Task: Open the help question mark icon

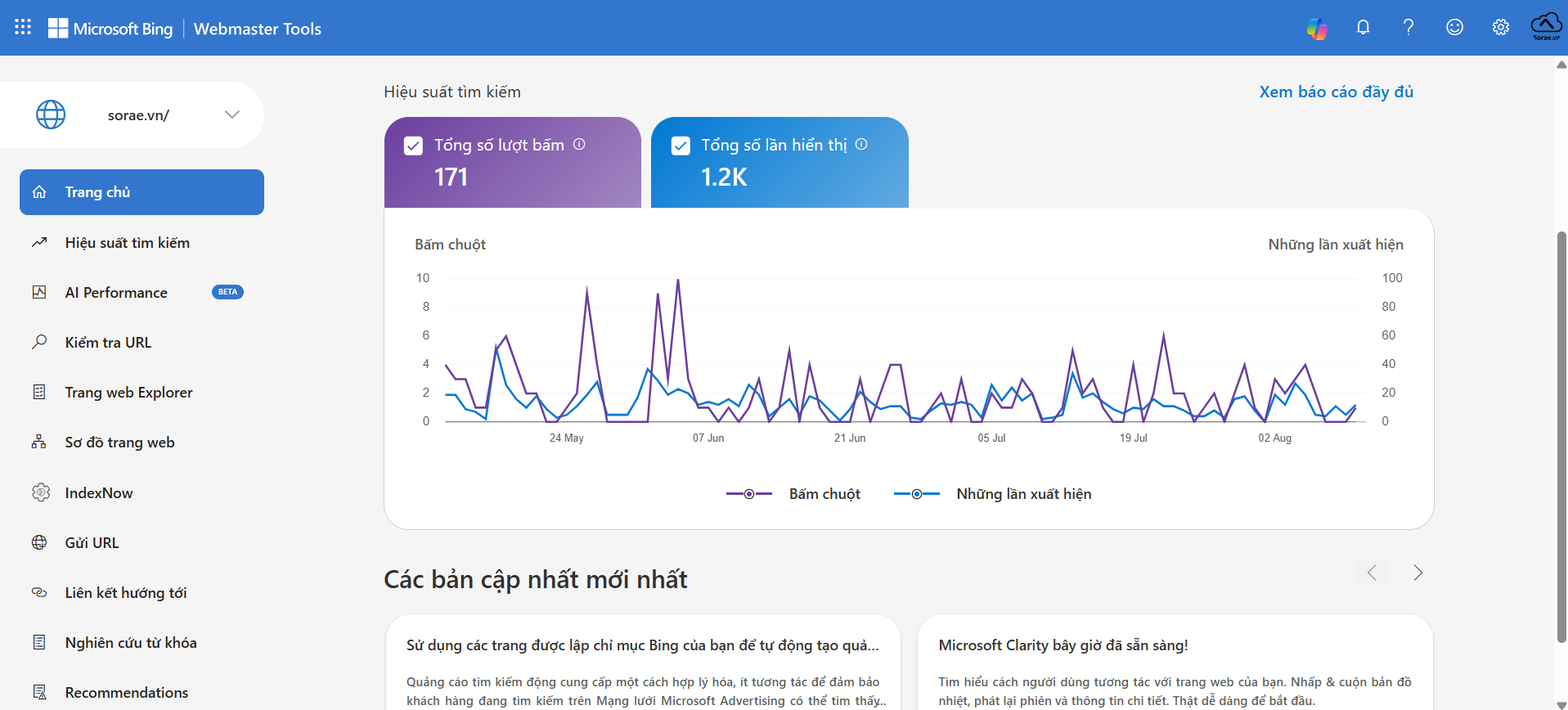Action: [1409, 27]
